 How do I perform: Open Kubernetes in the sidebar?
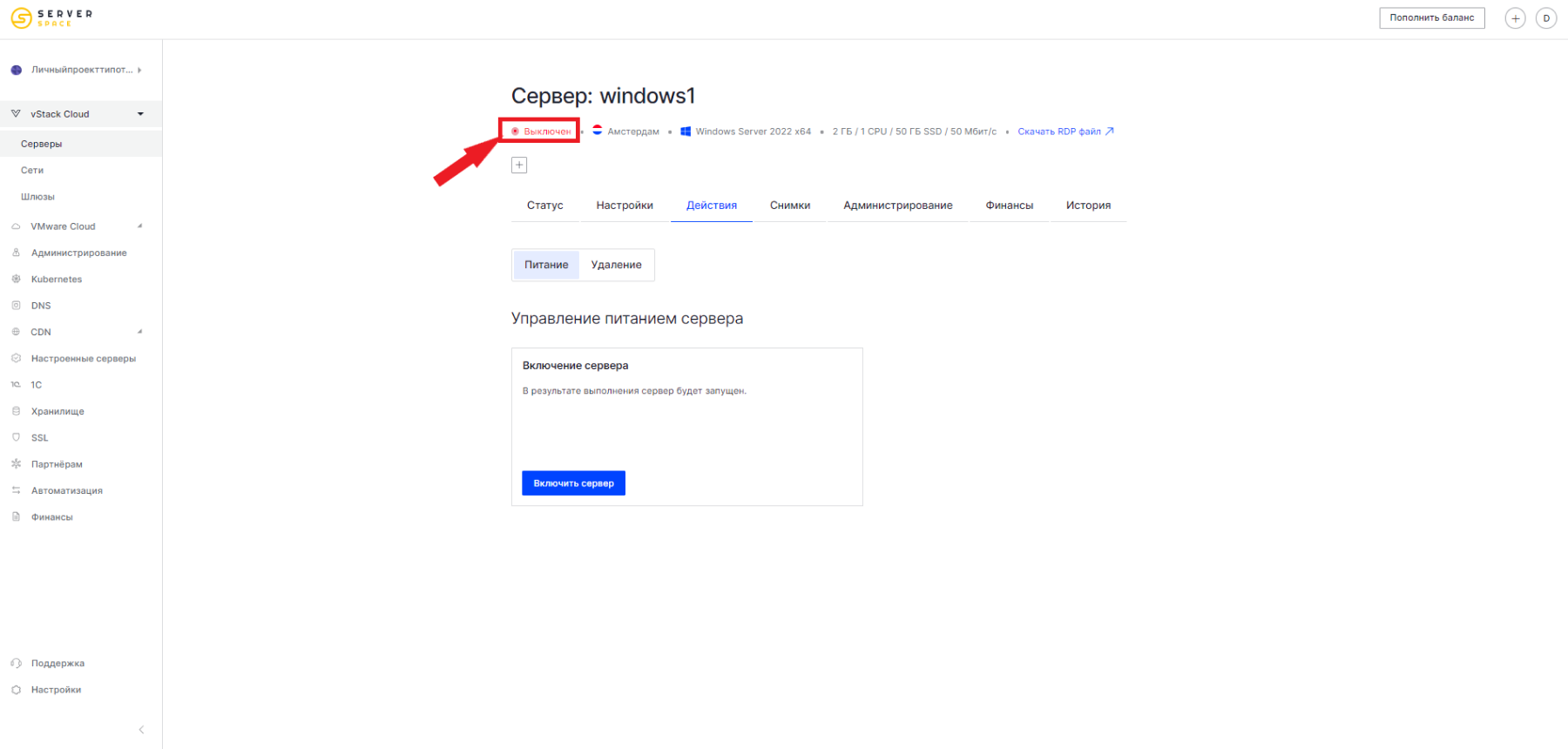coord(57,280)
